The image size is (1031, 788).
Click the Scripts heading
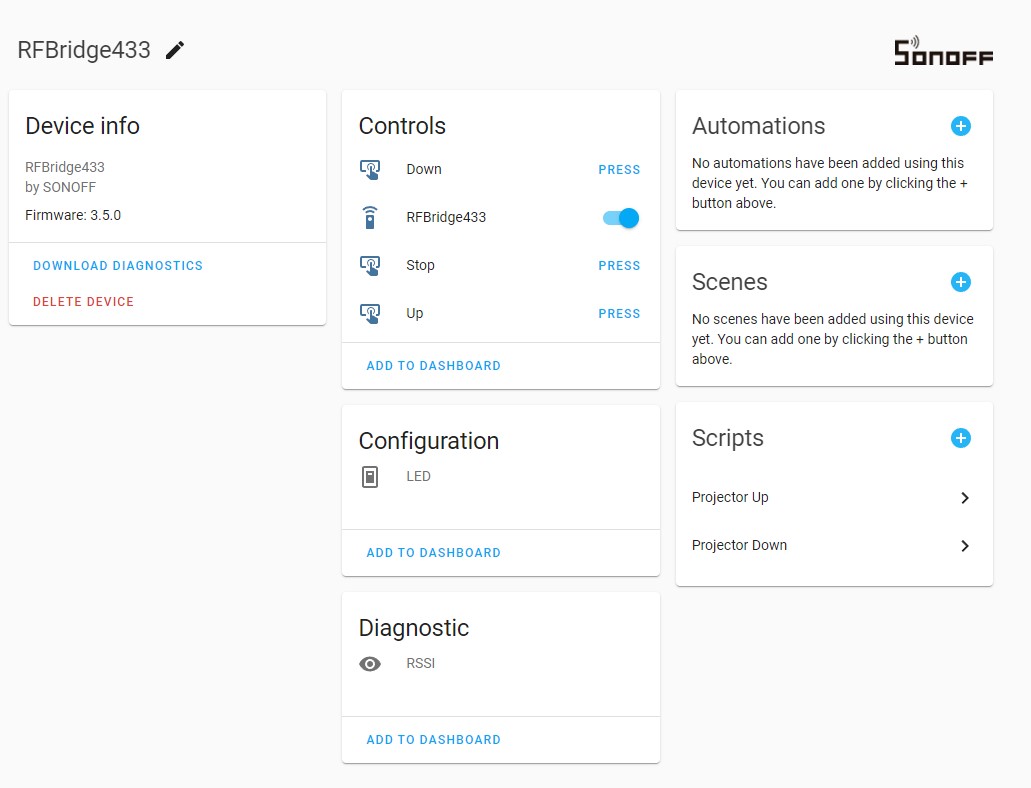click(x=727, y=438)
